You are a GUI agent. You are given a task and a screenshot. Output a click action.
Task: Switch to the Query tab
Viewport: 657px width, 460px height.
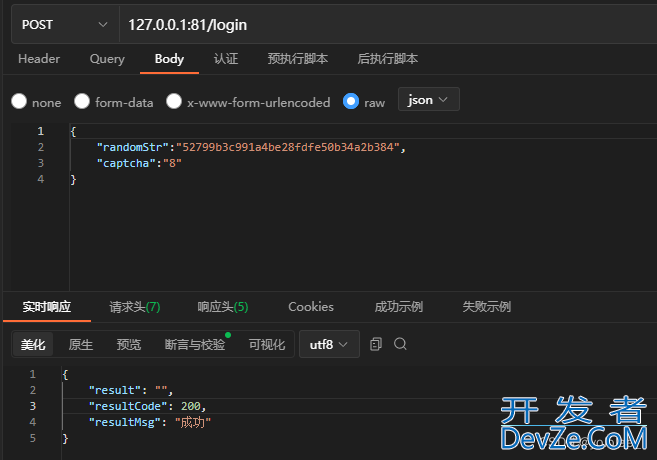(107, 59)
